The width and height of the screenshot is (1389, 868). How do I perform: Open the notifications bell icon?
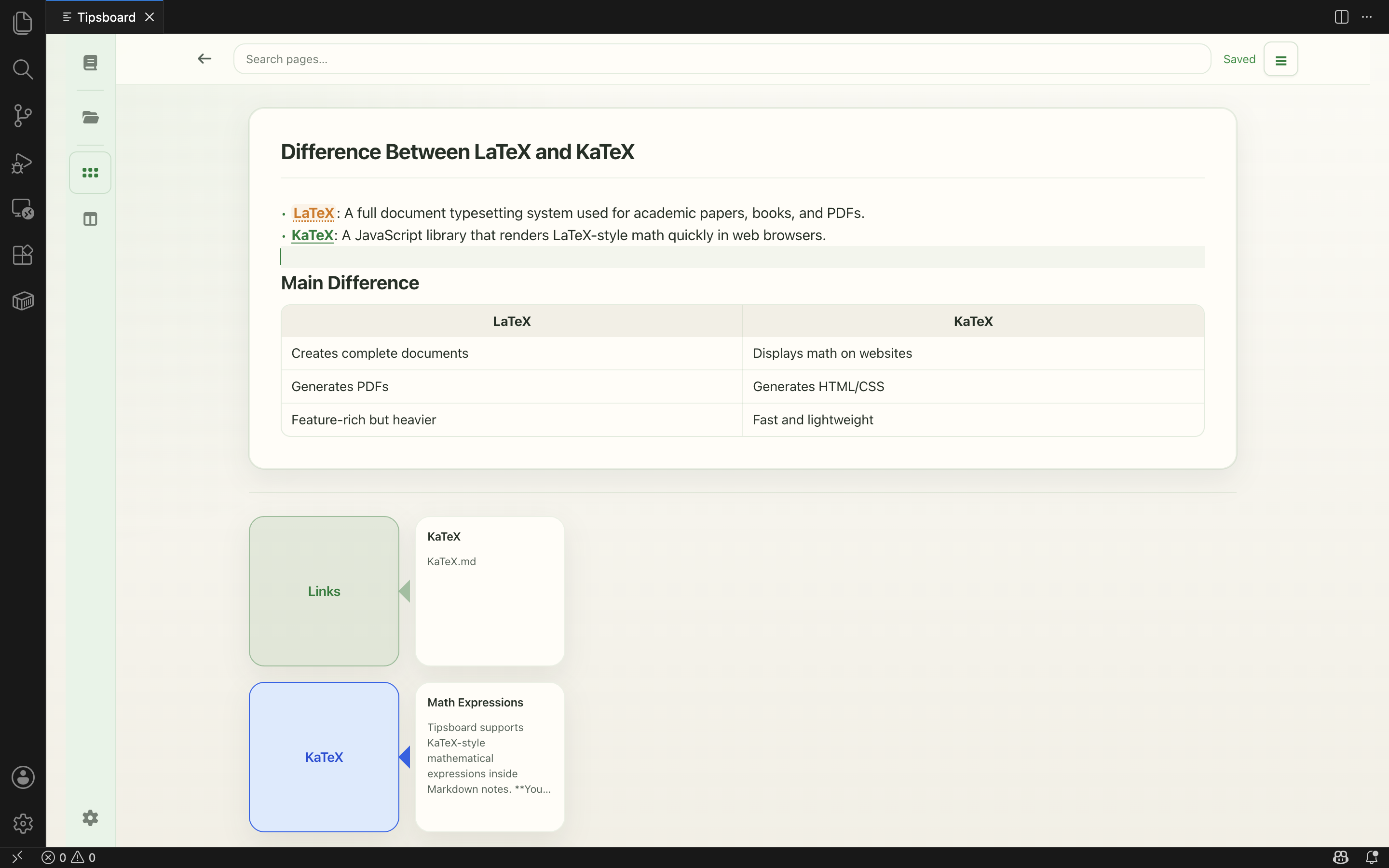pos(1371,857)
